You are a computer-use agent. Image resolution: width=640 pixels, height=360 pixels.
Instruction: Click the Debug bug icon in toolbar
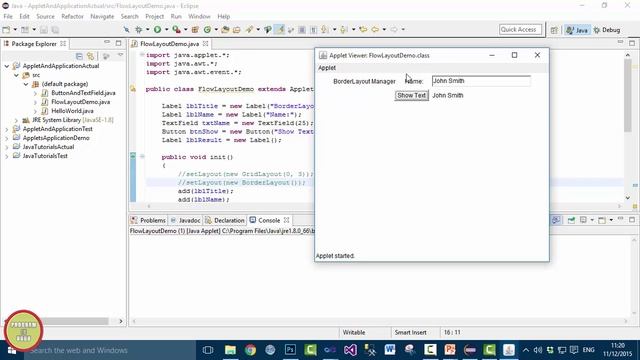pos(138,29)
